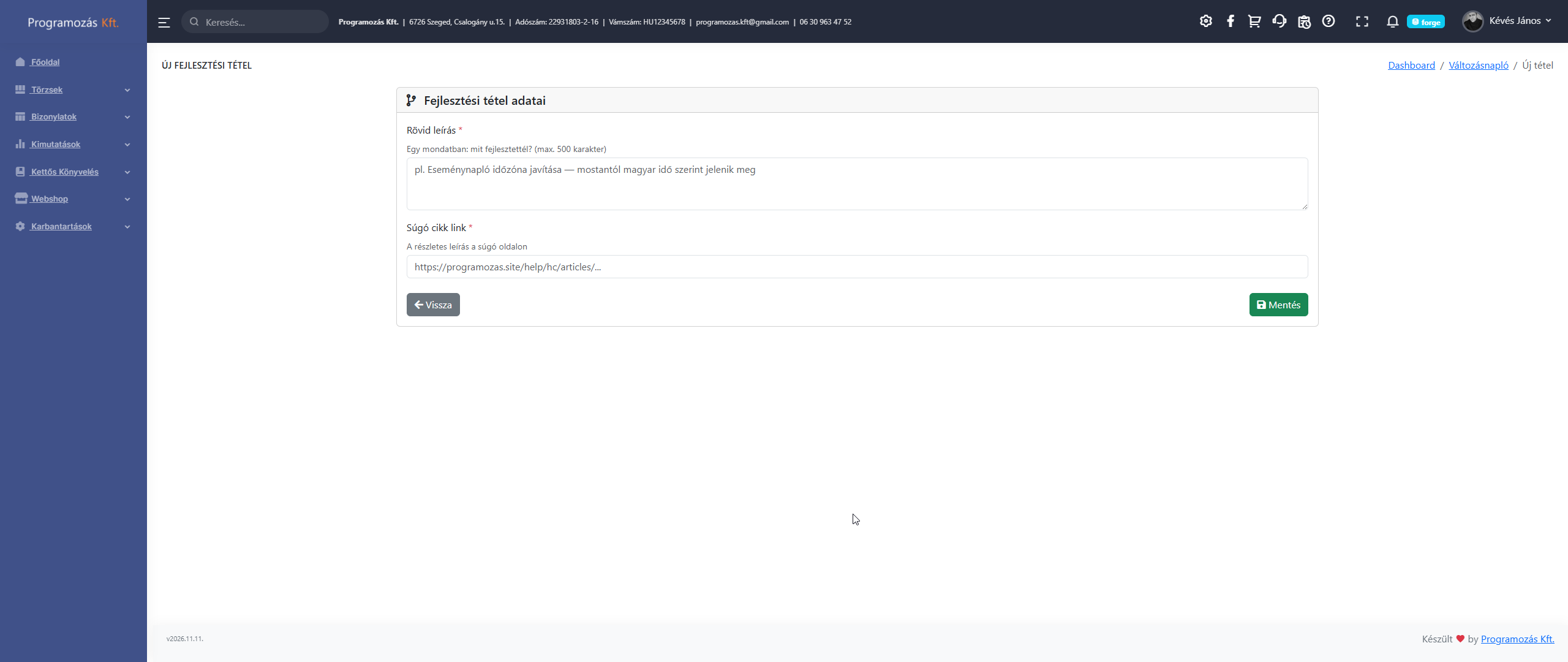Click the Vissza back button
The width and height of the screenshot is (1568, 662).
tap(433, 305)
